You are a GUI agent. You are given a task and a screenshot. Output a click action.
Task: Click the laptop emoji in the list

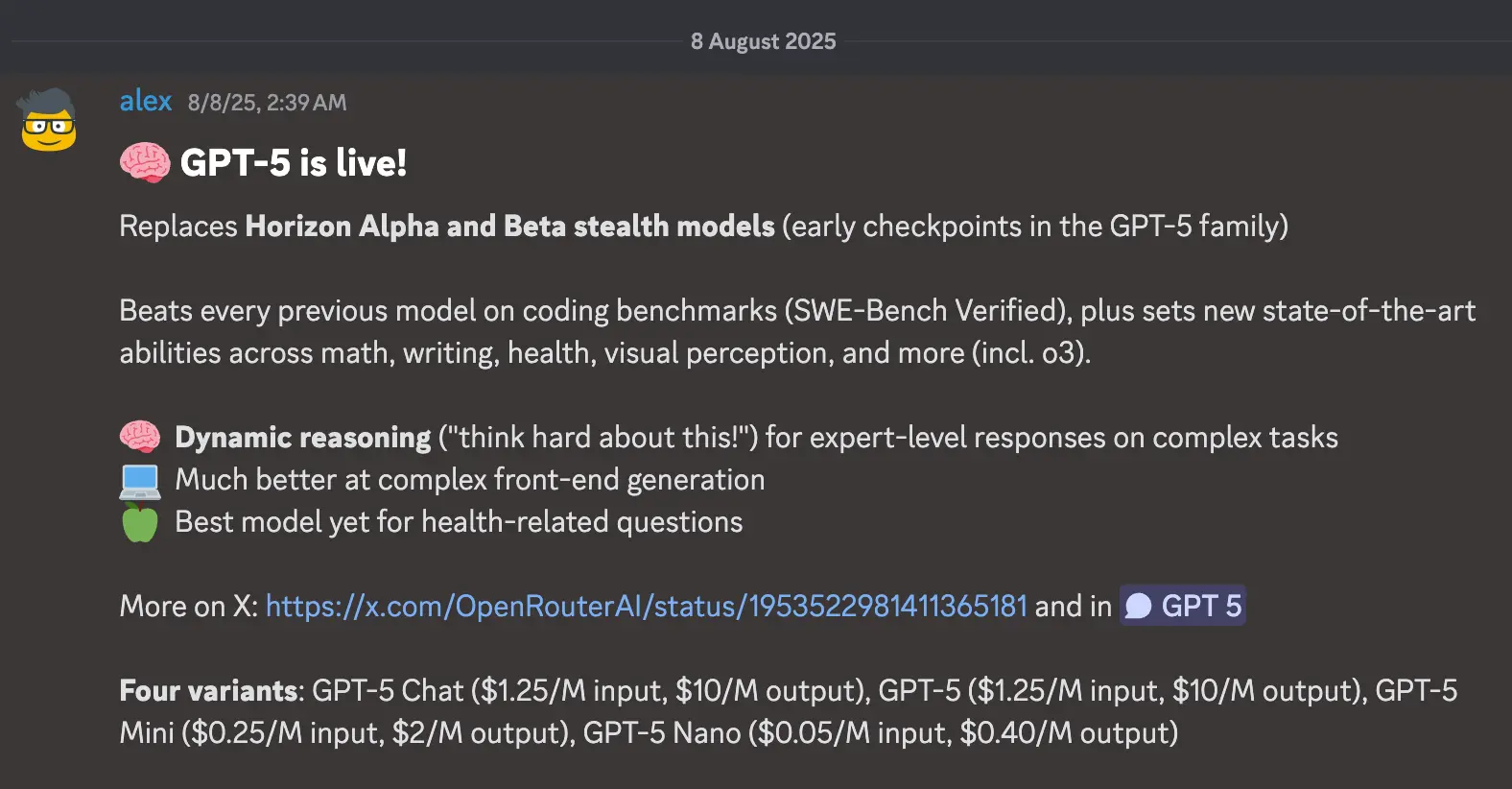pyautogui.click(x=140, y=481)
